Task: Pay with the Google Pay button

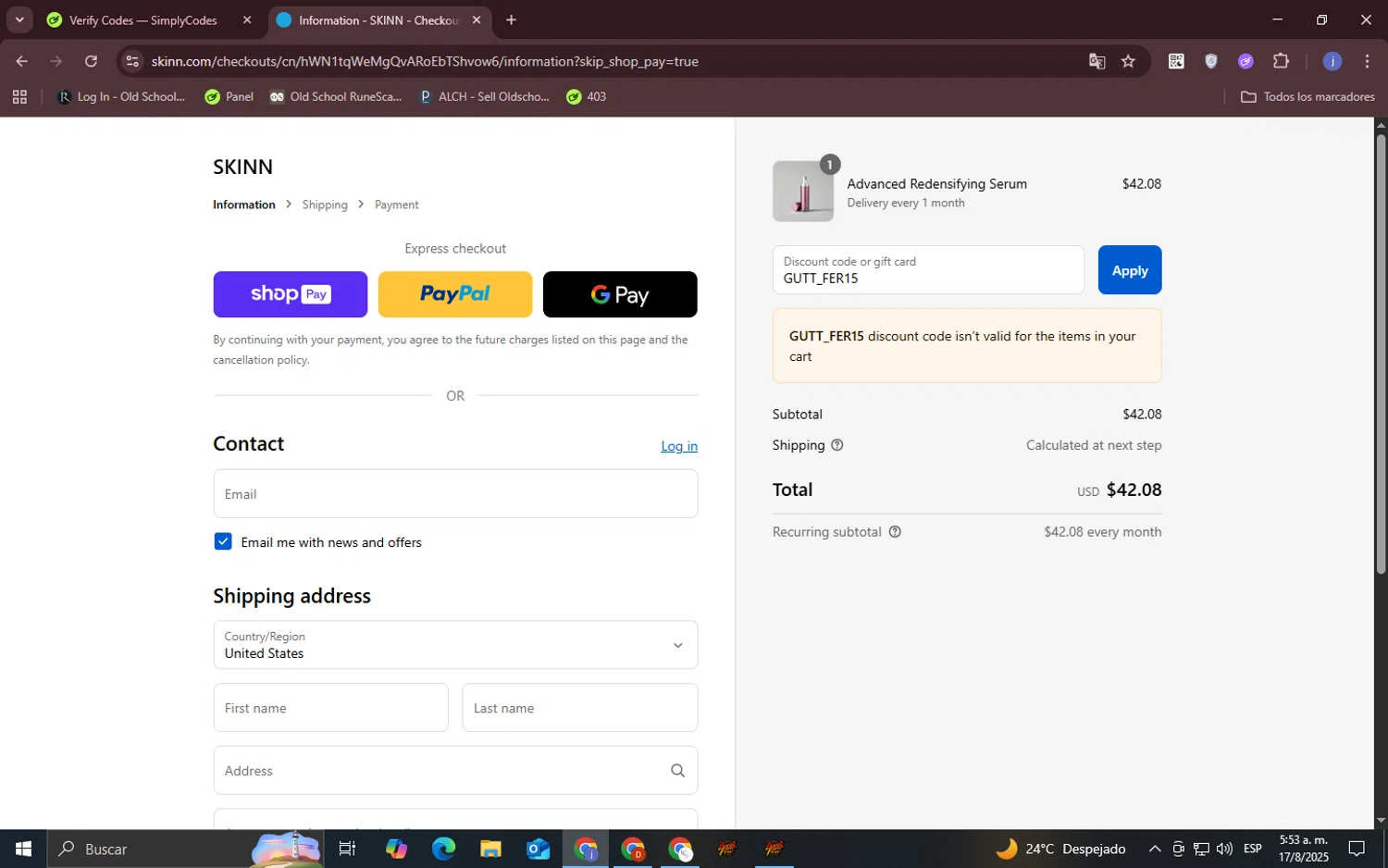Action: click(x=620, y=294)
